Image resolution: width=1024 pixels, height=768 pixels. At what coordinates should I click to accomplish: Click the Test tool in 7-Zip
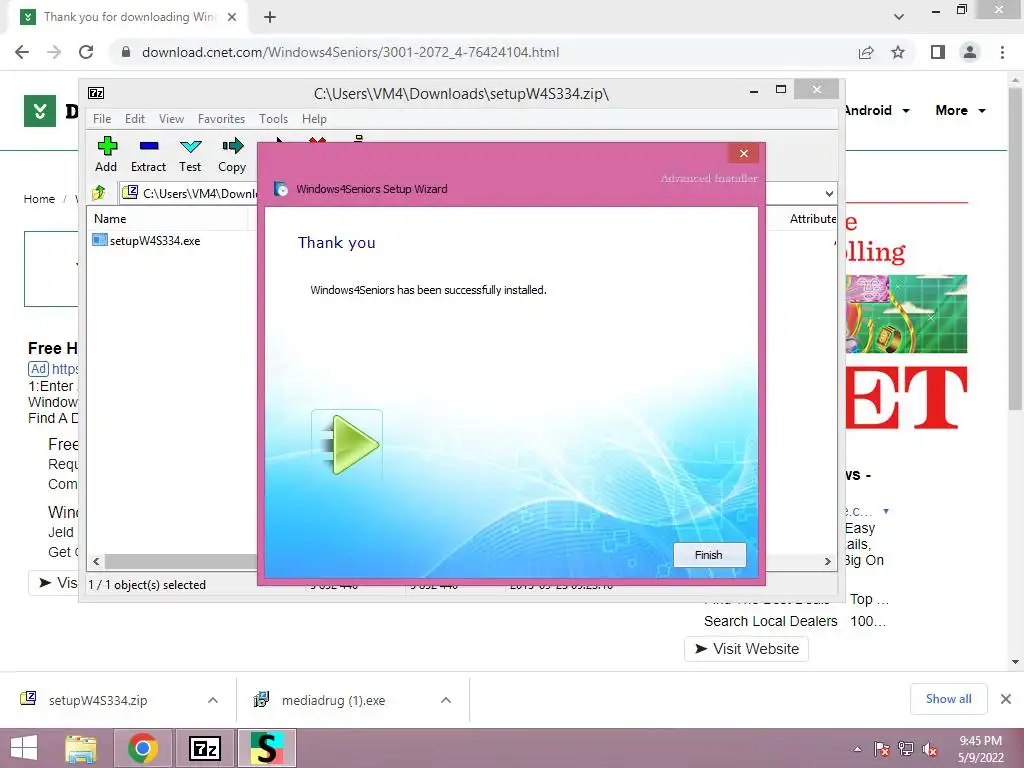click(190, 155)
